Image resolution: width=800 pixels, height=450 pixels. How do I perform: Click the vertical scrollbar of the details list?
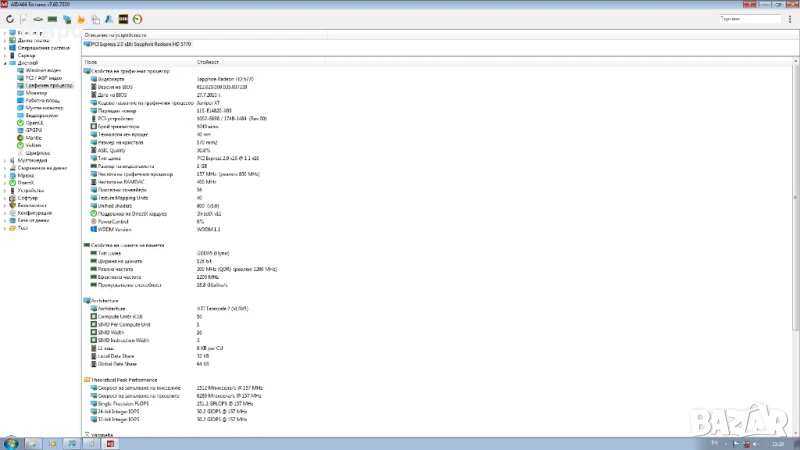coord(795,196)
